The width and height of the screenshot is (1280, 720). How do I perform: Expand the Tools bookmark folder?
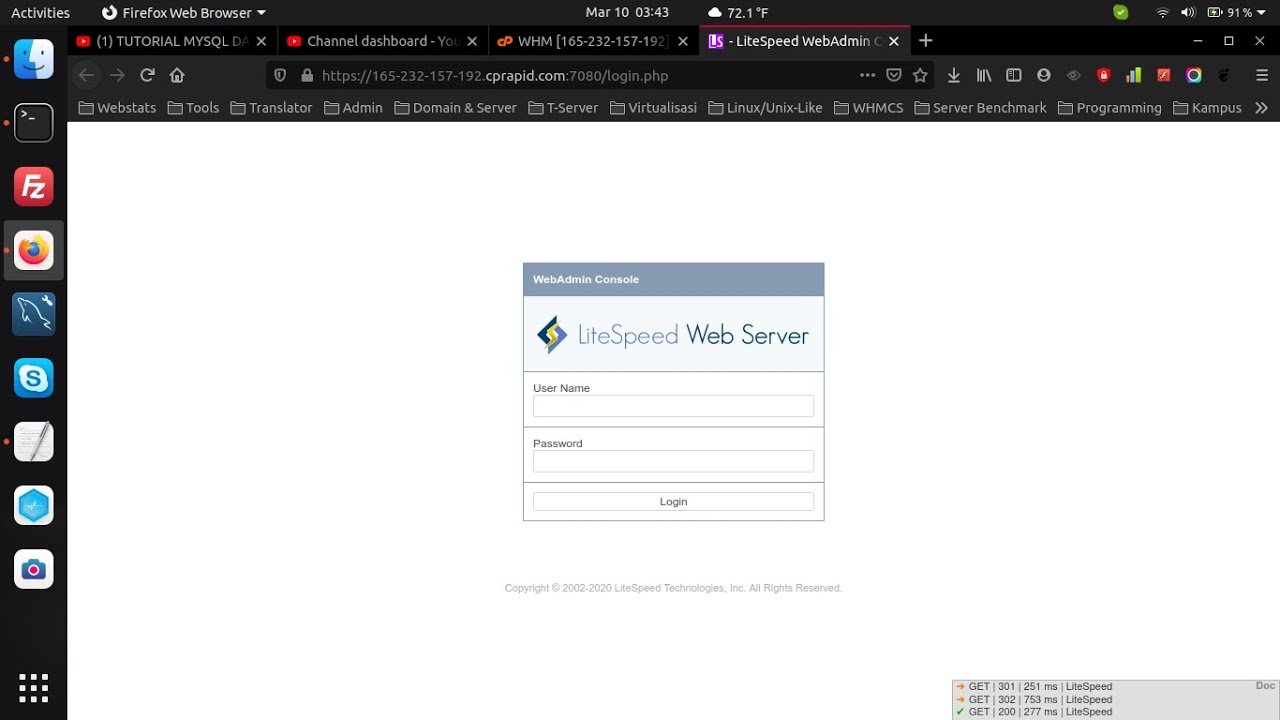pos(193,108)
